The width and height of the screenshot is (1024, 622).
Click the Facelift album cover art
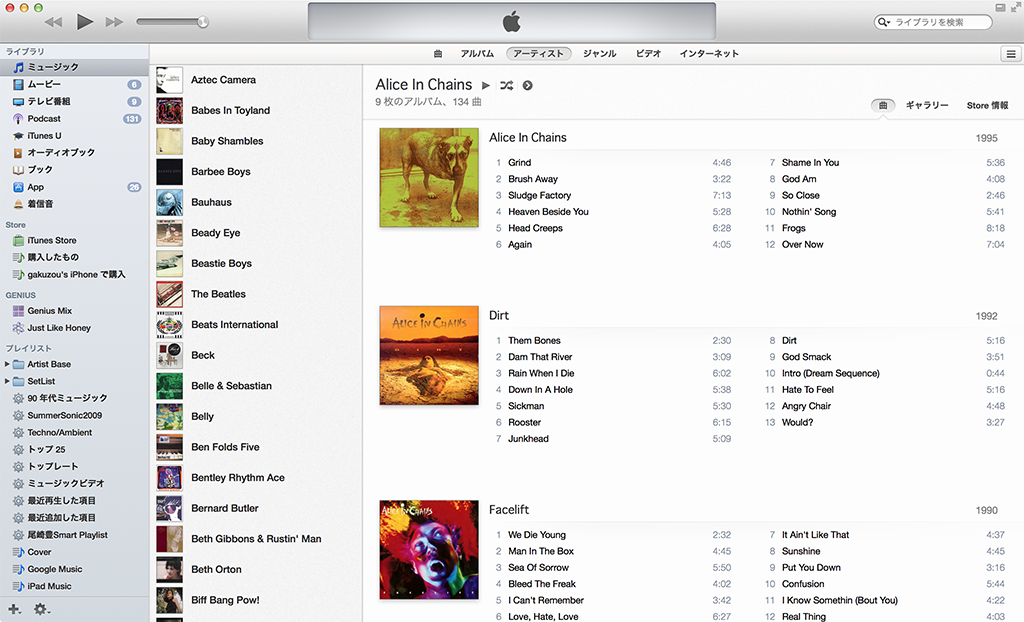pos(429,549)
